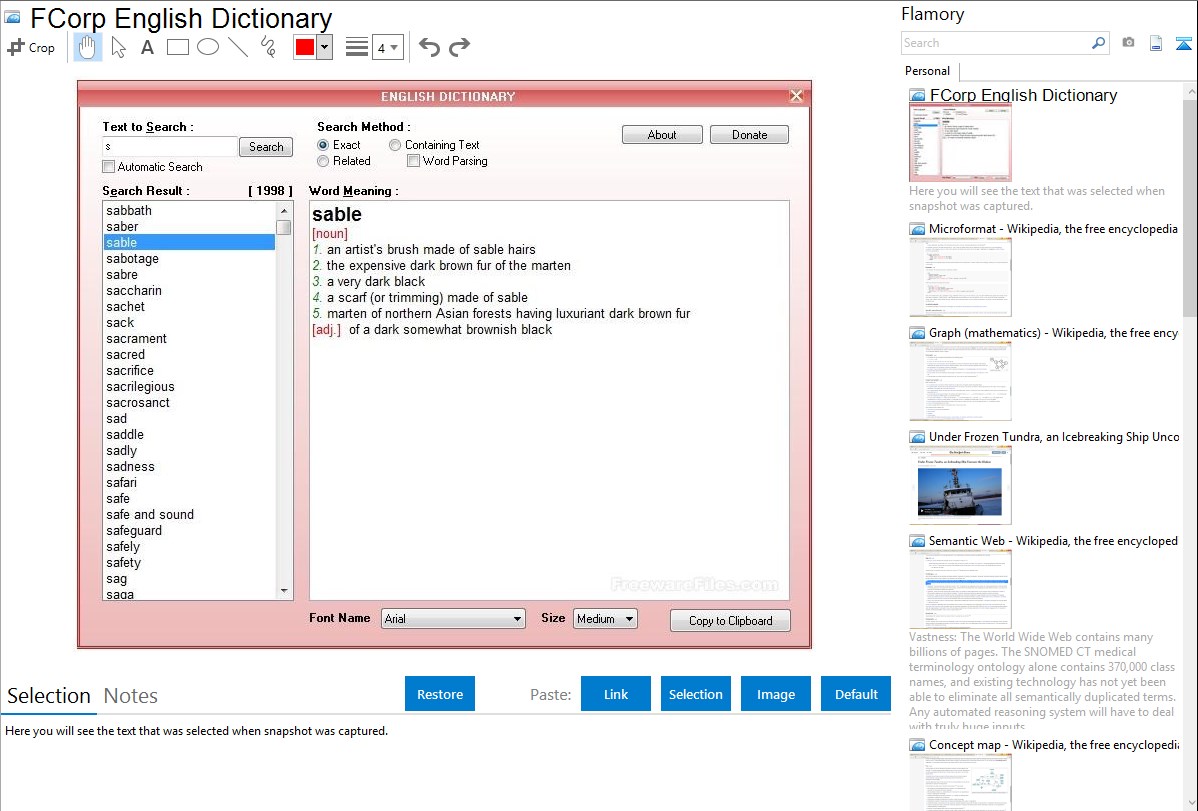Click the icon beside Semantic Web title
The height and width of the screenshot is (811, 1198).
click(x=917, y=541)
